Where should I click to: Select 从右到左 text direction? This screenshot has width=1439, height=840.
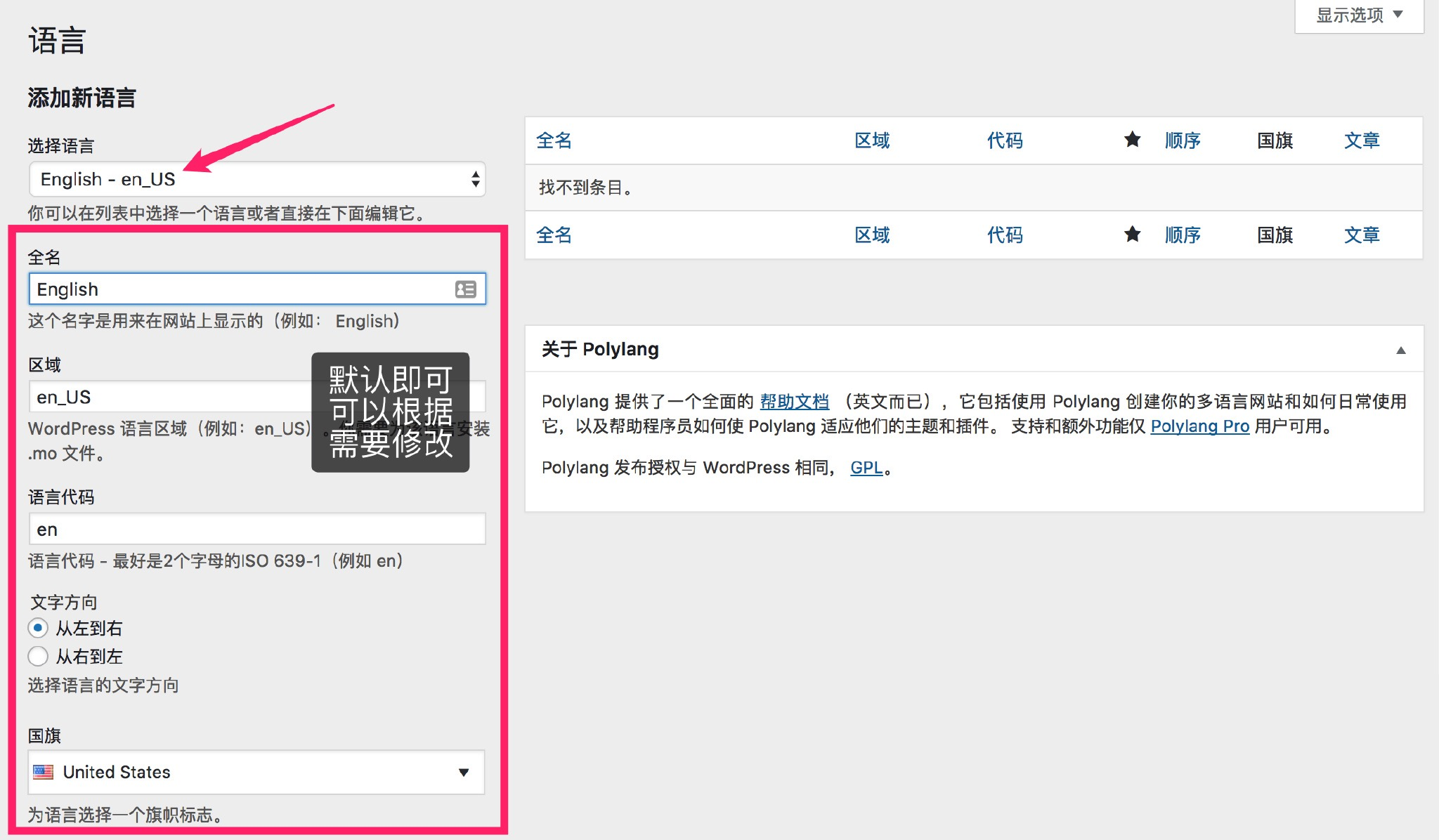coord(38,656)
